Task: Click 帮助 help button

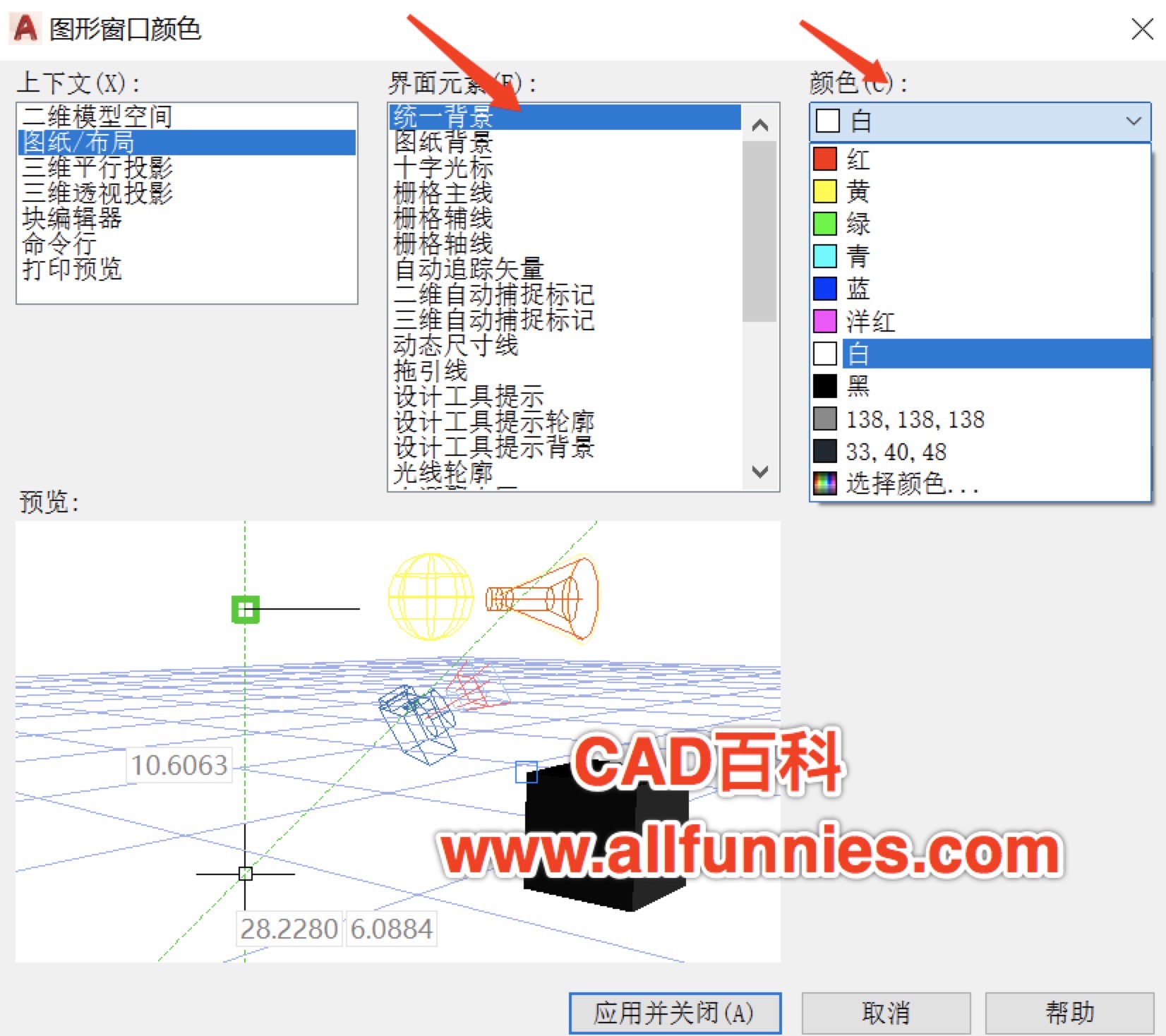Action: [x=1069, y=1013]
